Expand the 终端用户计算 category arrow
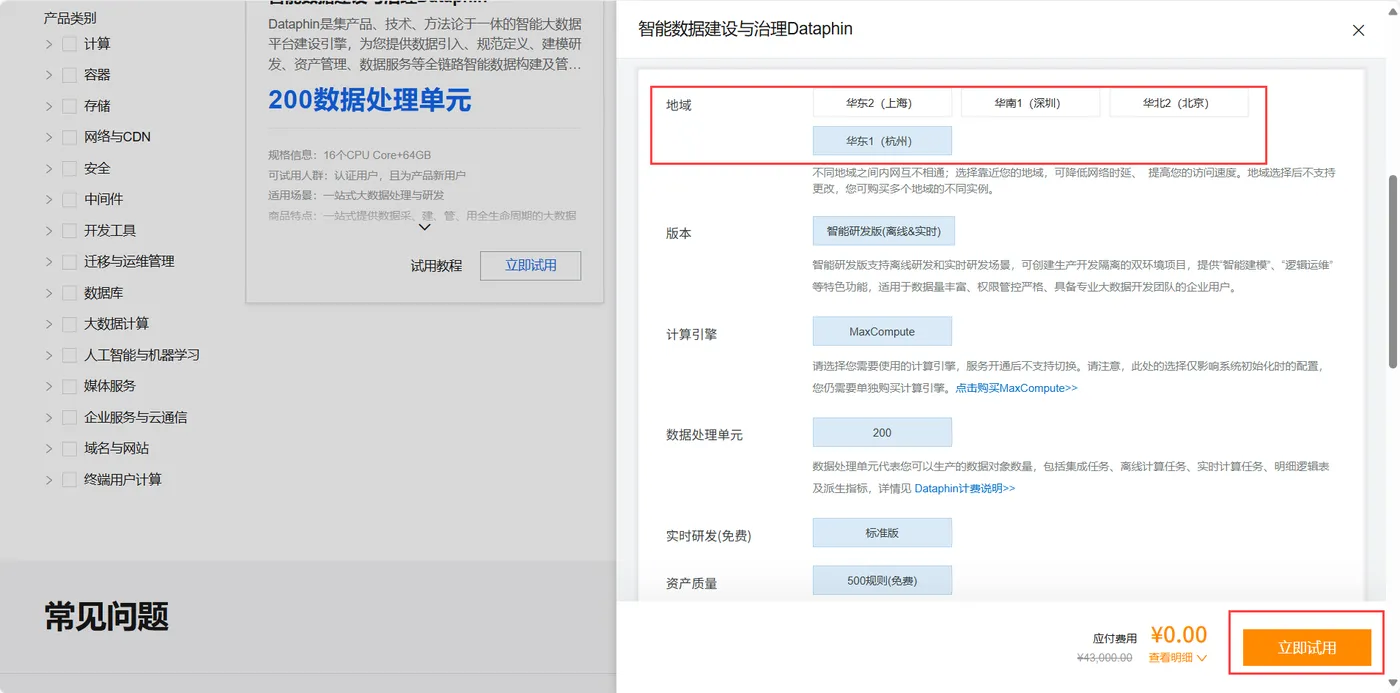The image size is (1400, 693). [x=49, y=480]
